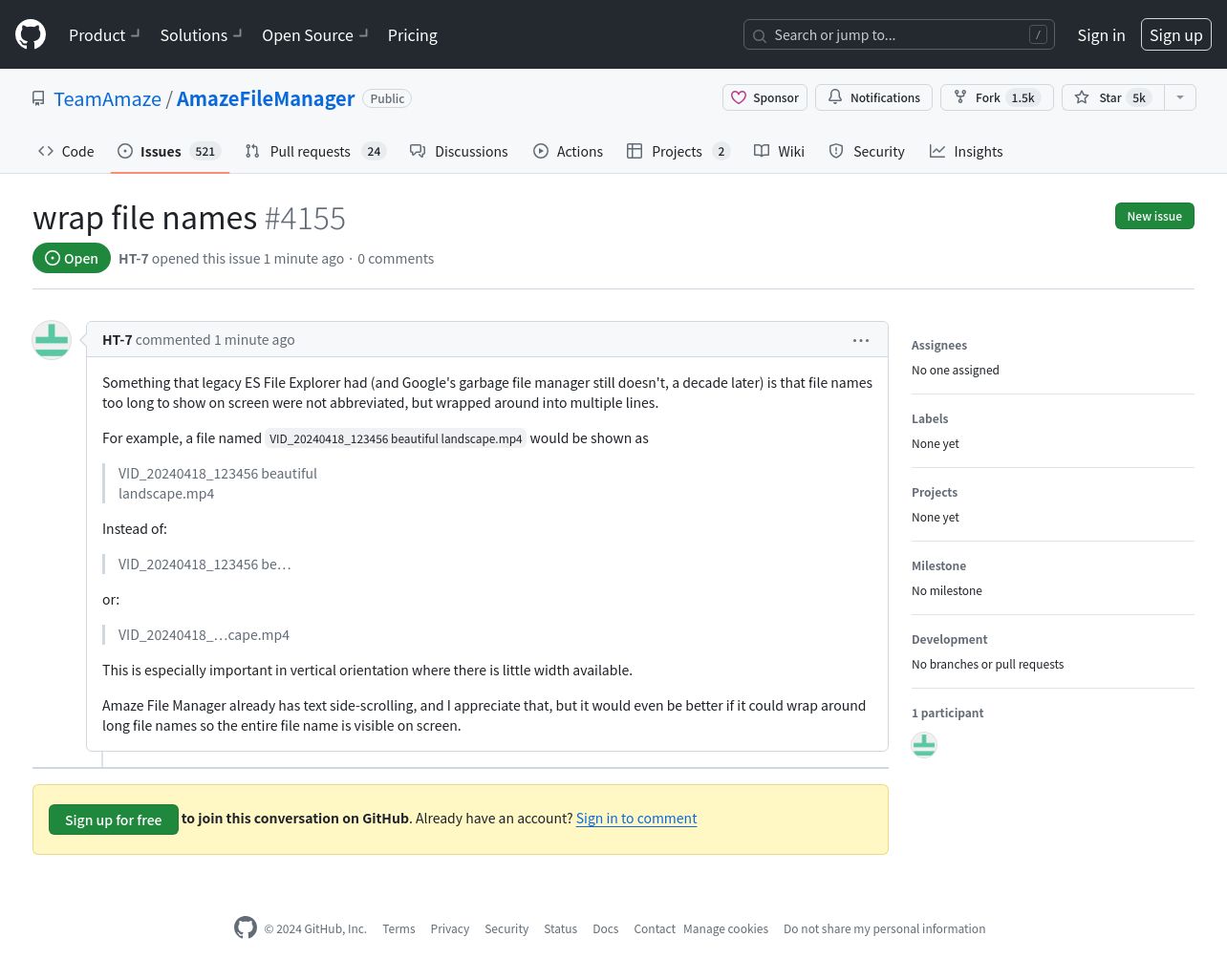Open the Actions tab
1227x980 pixels.
[x=568, y=151]
